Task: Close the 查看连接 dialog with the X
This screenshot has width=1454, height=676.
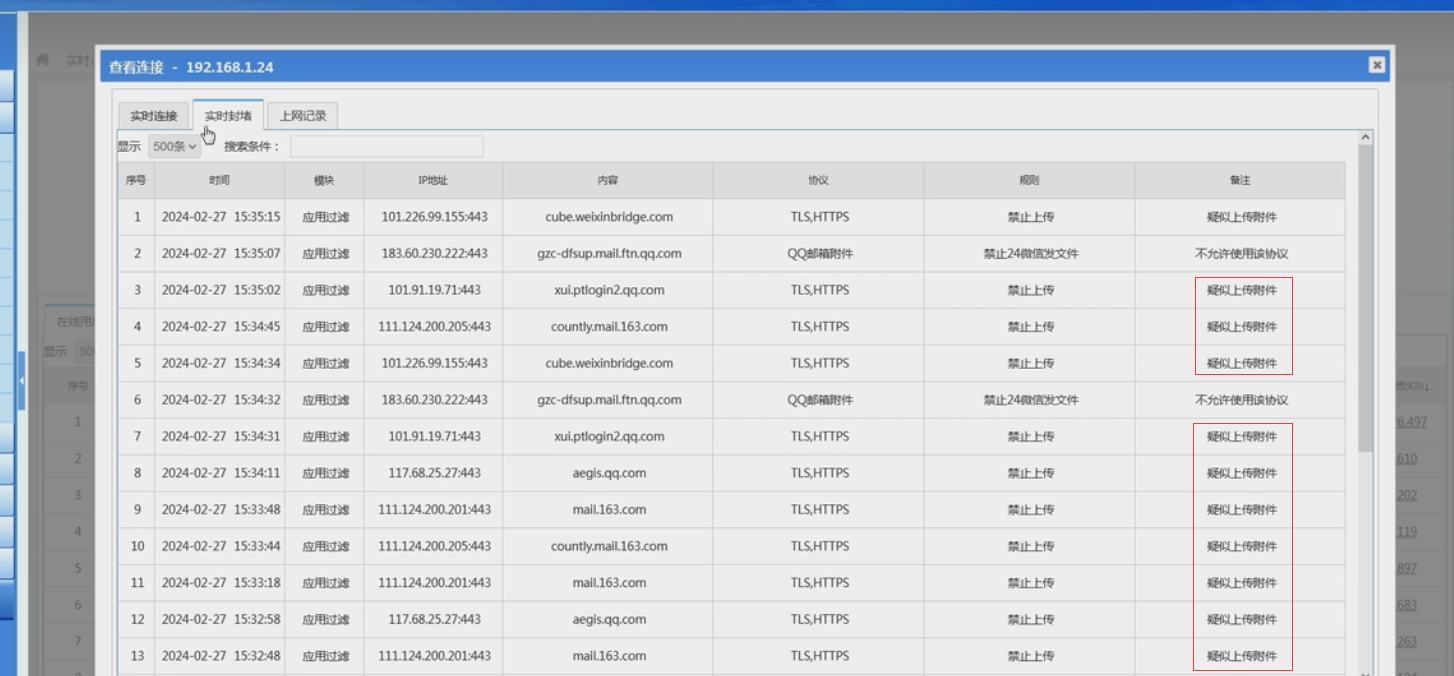Action: (1377, 65)
